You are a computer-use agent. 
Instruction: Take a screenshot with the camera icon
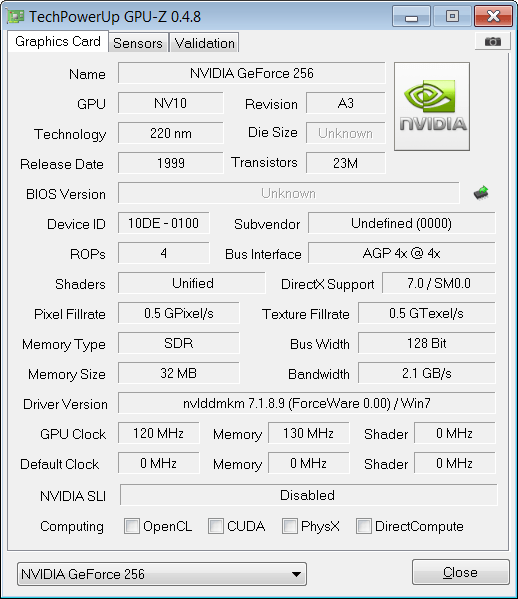[492, 41]
